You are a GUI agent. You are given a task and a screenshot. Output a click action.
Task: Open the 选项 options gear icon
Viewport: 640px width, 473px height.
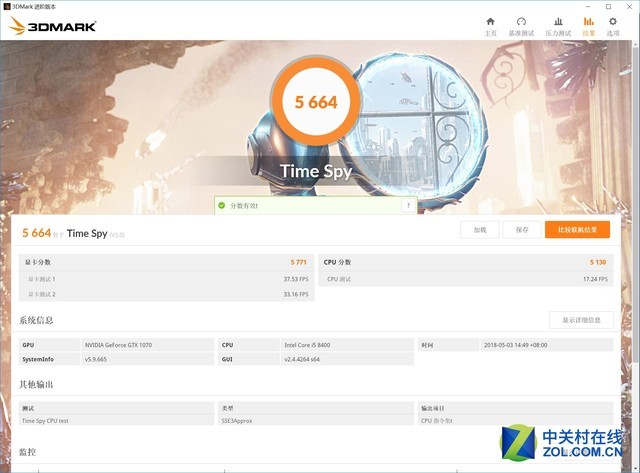coord(613,22)
